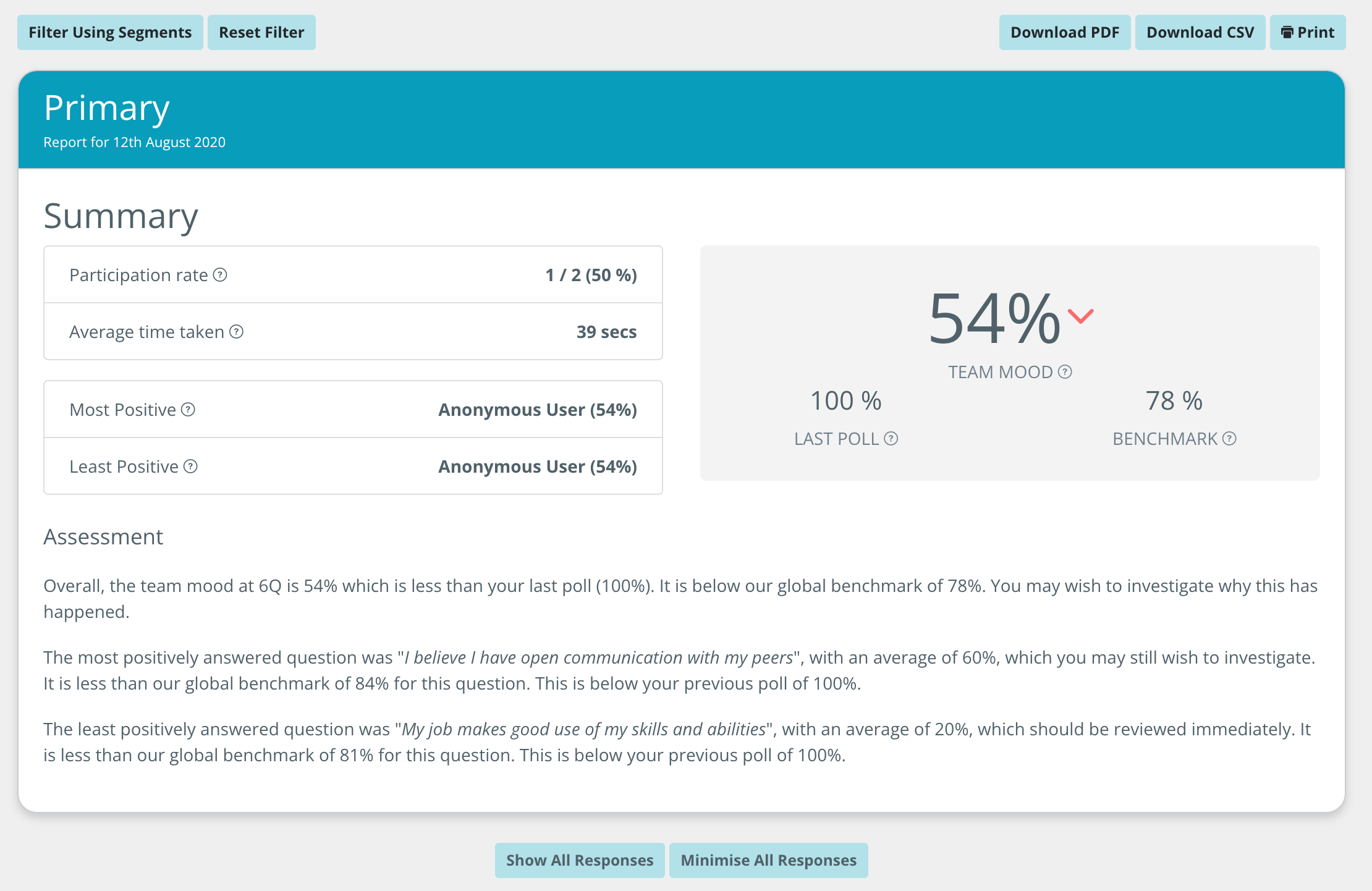Click the Most Positive Anonymous User value
Viewport: 1372px width, 891px height.
click(x=538, y=410)
